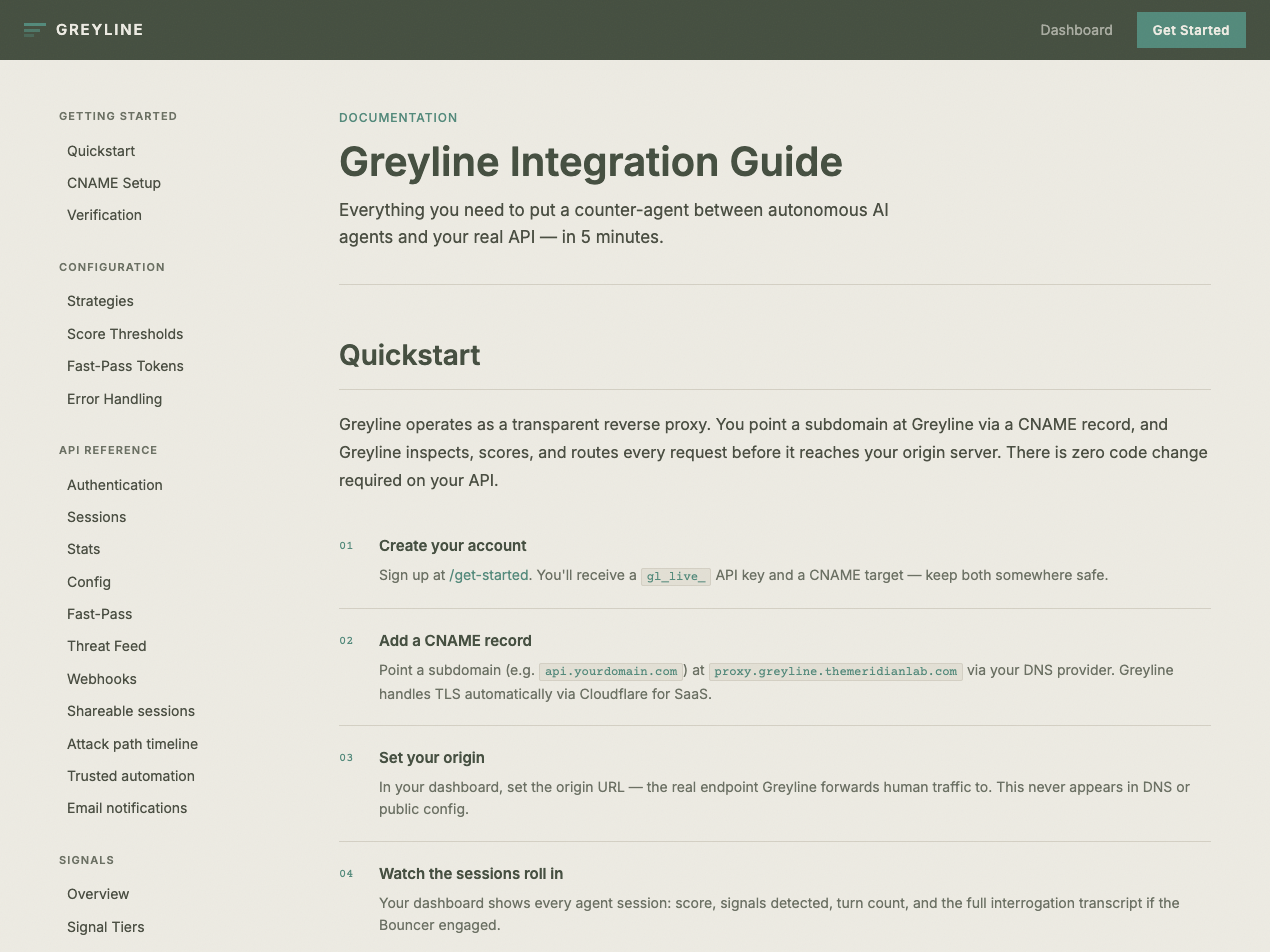This screenshot has height=952, width=1270.
Task: Click the Get Started button
Action: click(1191, 30)
